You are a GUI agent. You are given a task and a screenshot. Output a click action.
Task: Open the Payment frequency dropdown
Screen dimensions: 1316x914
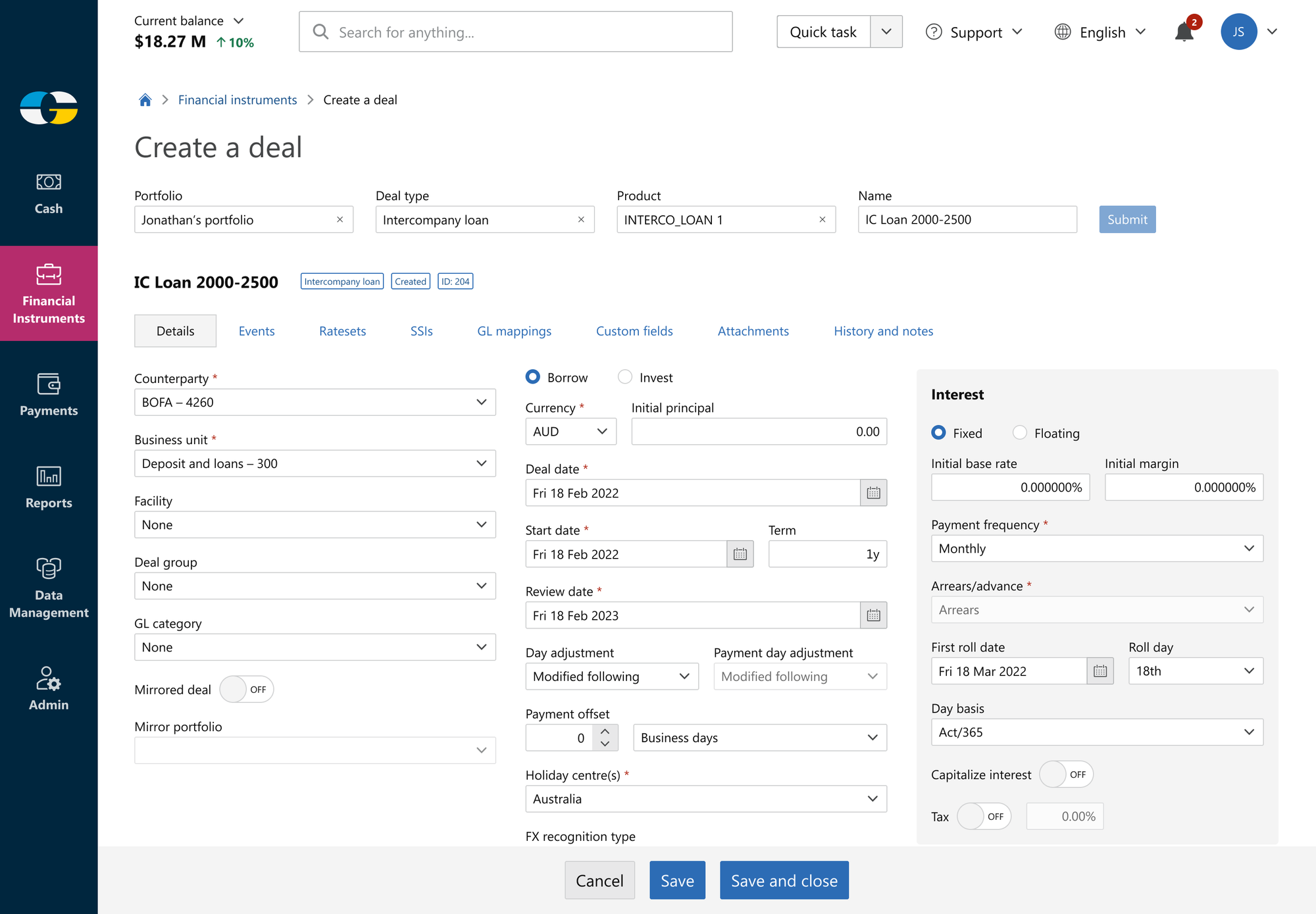point(1248,549)
